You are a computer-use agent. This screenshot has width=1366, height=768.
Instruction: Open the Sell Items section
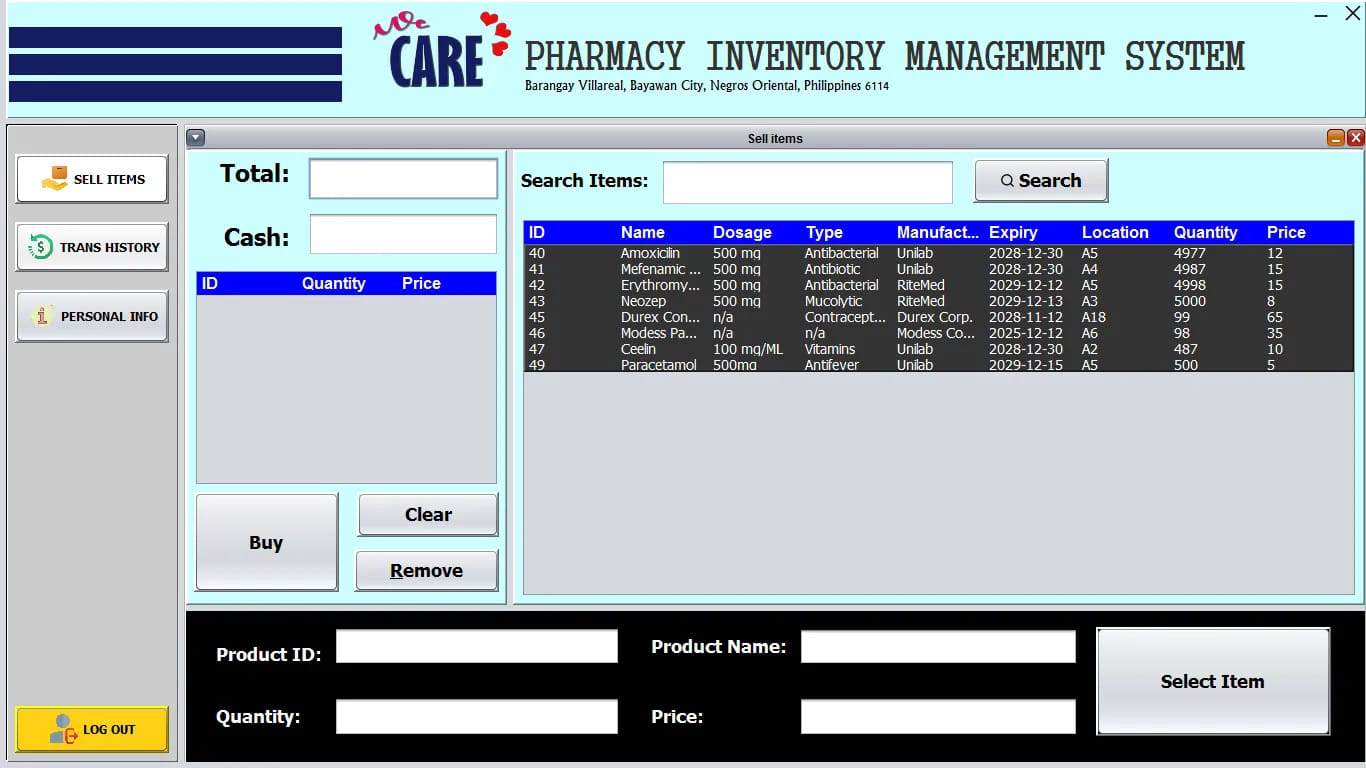tap(92, 179)
